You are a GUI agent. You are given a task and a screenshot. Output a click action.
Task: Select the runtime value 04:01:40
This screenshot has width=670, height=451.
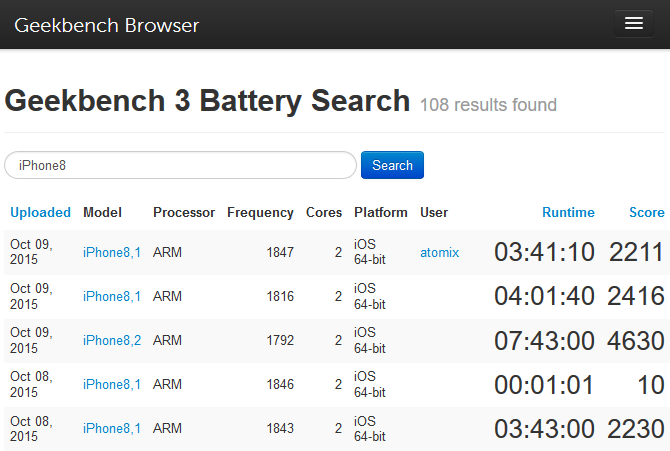(544, 296)
